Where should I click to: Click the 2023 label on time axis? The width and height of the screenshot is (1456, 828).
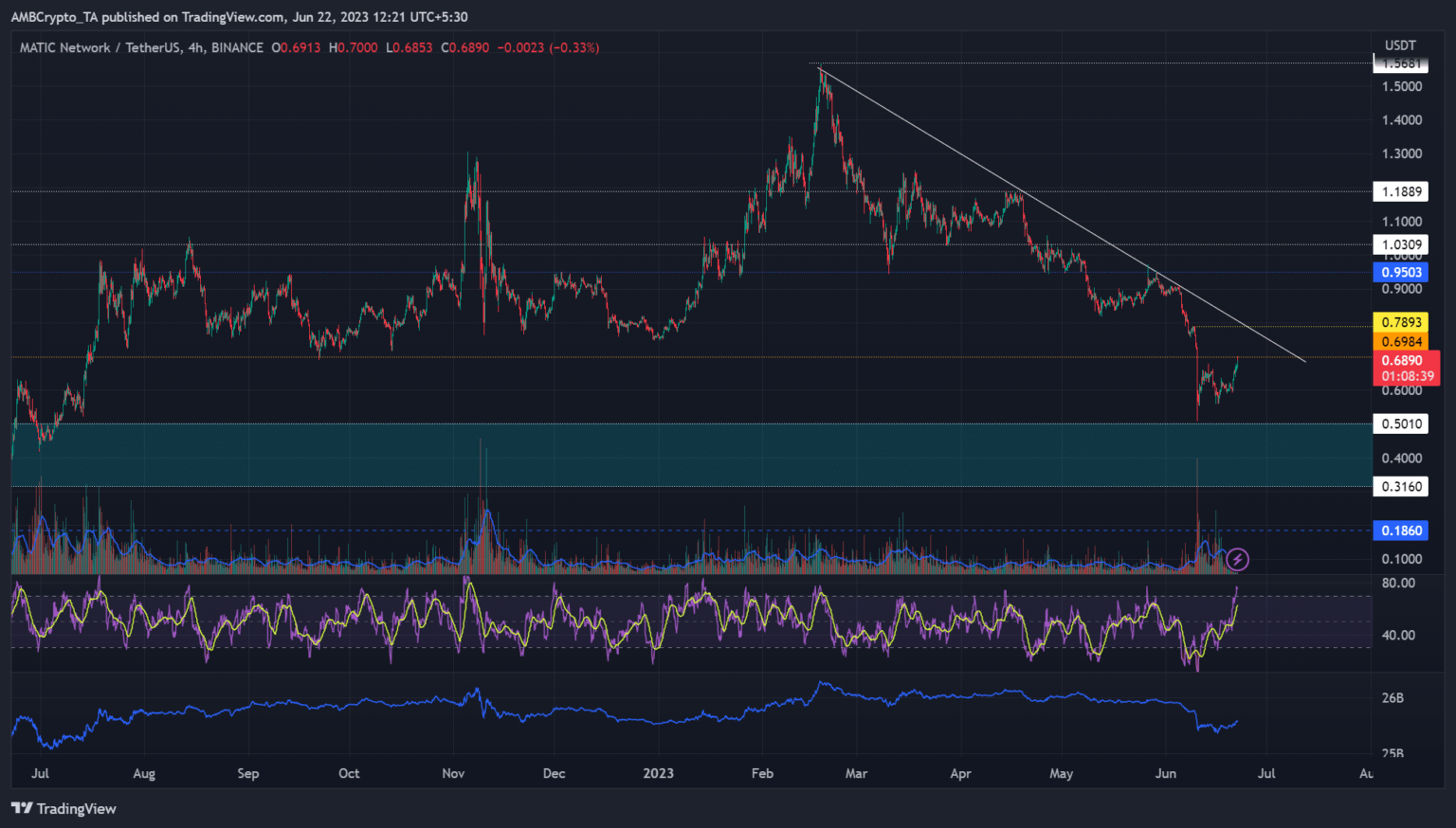658,773
